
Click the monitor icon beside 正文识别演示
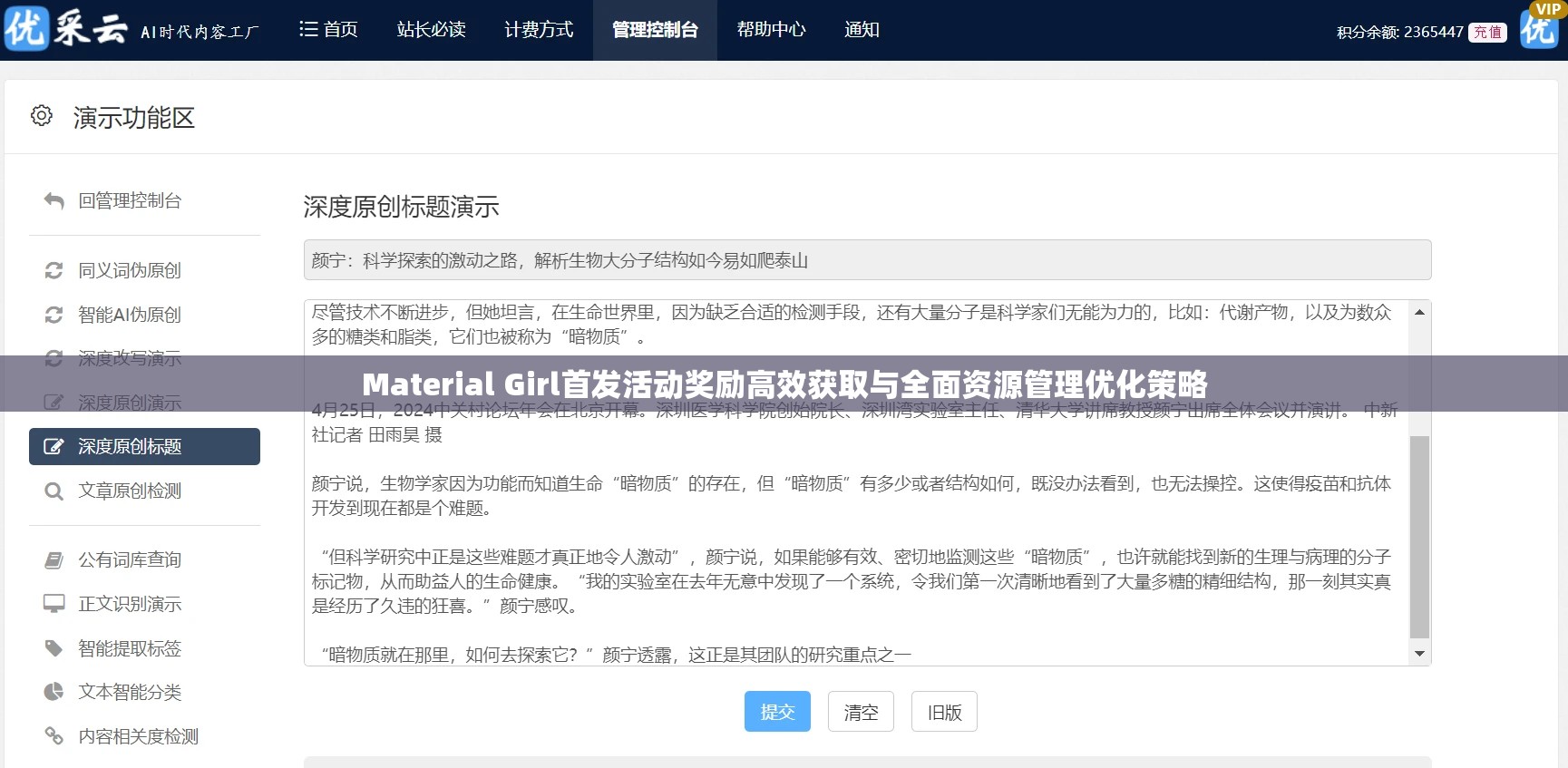coord(54,604)
